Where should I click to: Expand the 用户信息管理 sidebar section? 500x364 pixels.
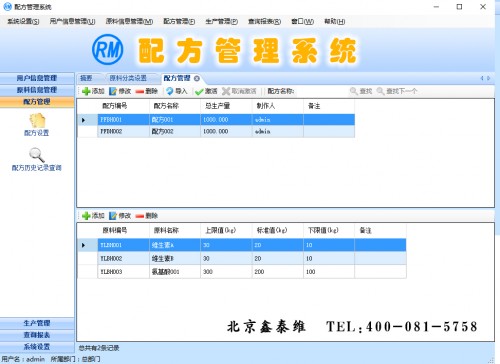click(x=37, y=78)
